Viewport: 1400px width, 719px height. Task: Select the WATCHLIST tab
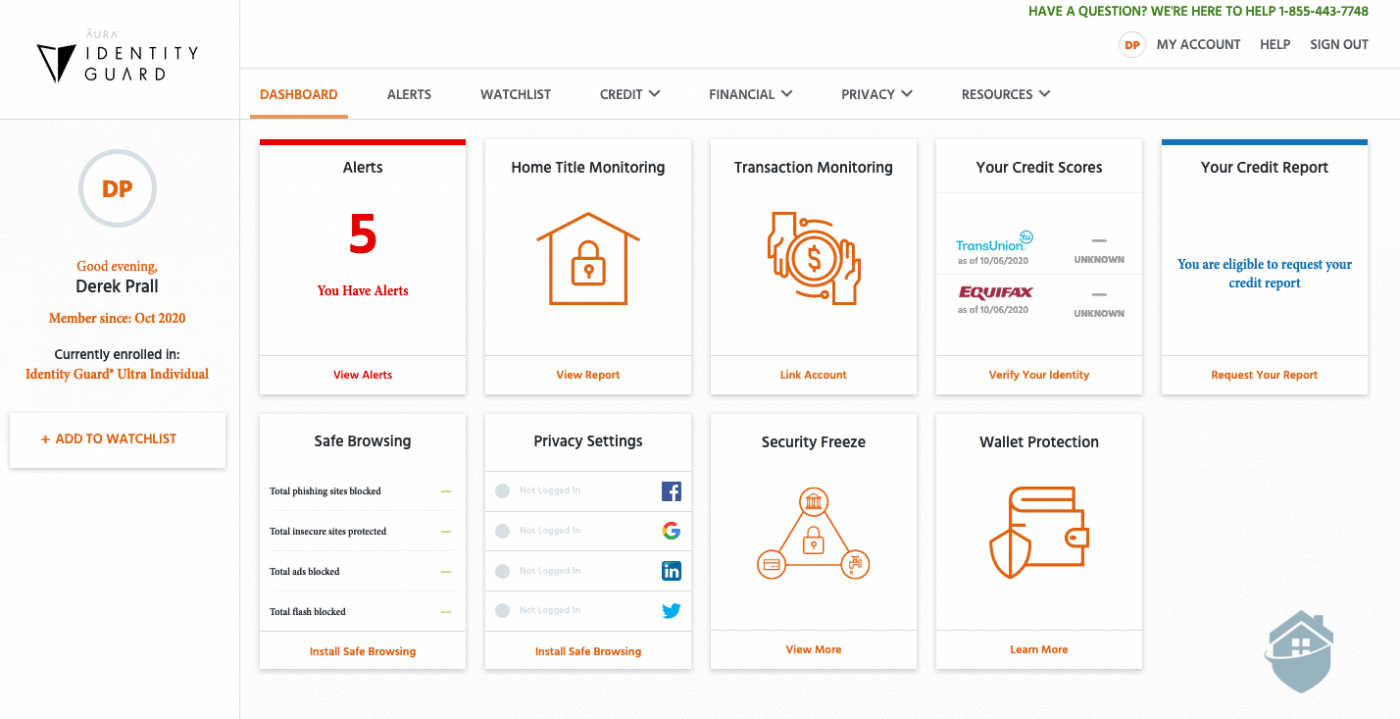515,94
